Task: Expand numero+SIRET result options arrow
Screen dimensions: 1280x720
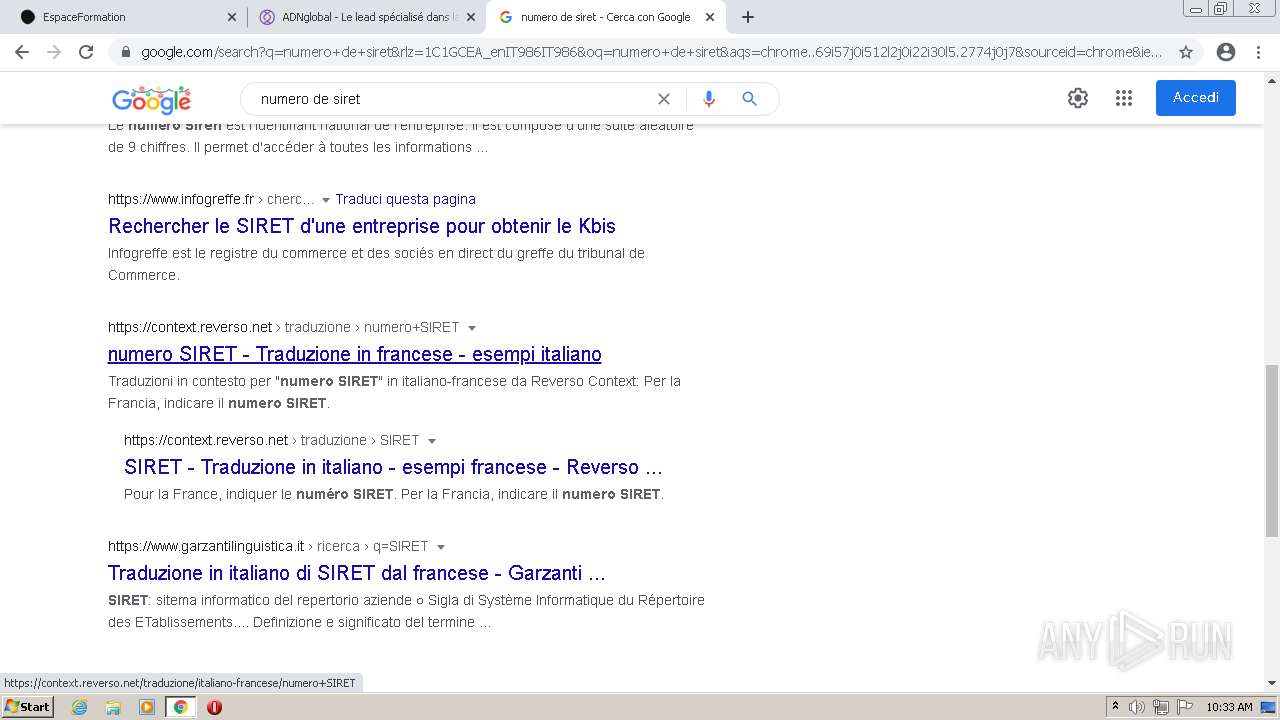Action: [472, 328]
